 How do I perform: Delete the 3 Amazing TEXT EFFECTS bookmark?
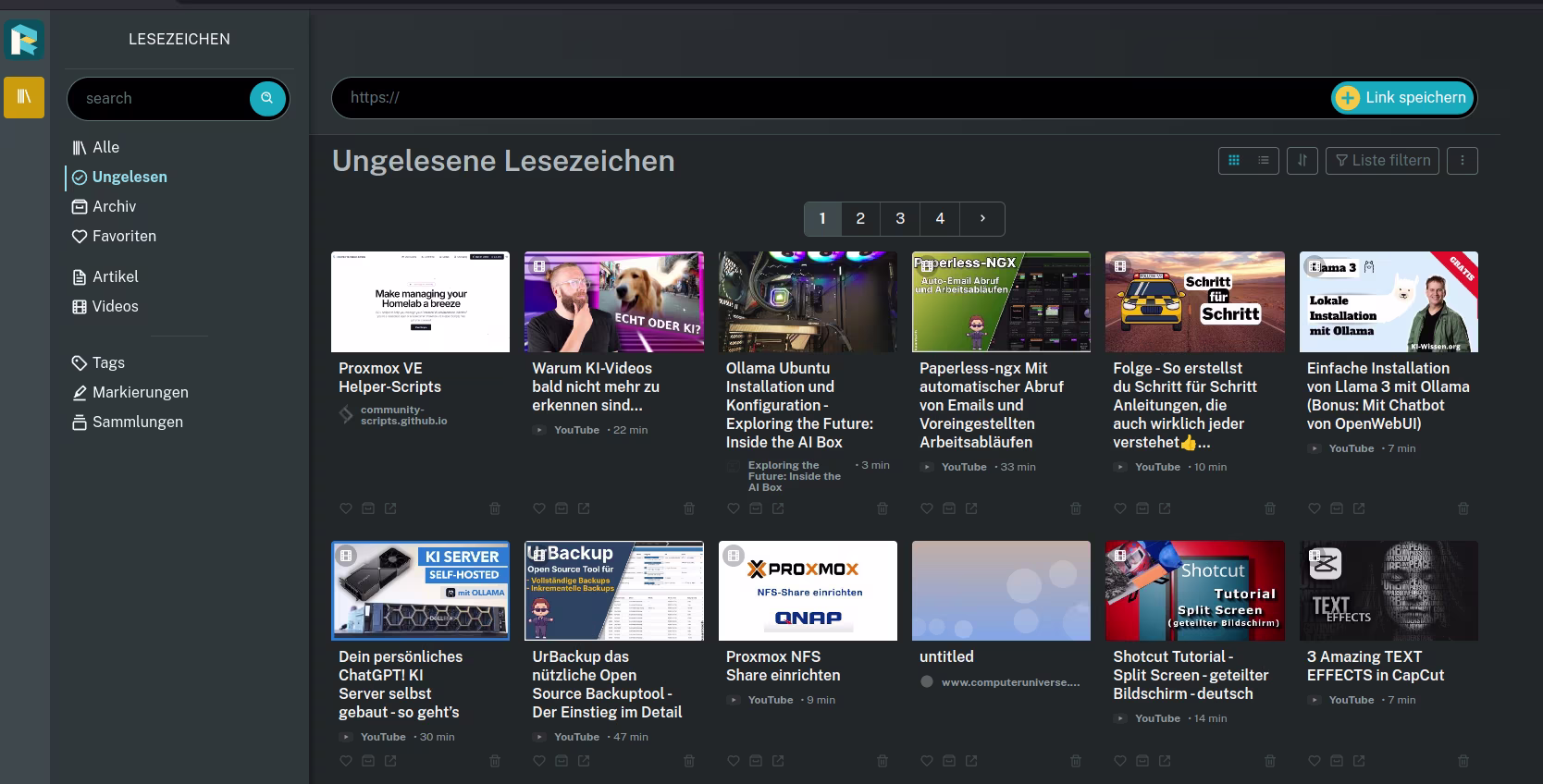click(x=1463, y=761)
